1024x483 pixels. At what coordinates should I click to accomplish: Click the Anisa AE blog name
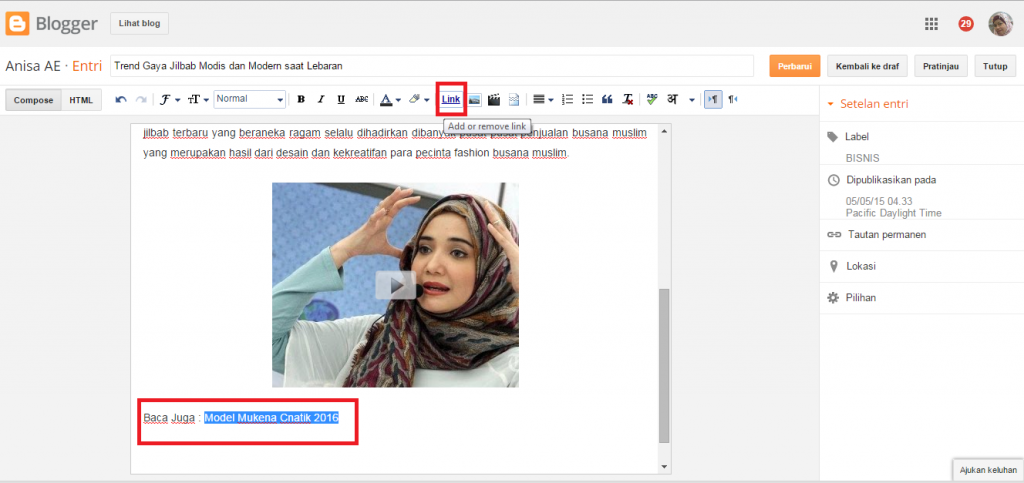(33, 66)
